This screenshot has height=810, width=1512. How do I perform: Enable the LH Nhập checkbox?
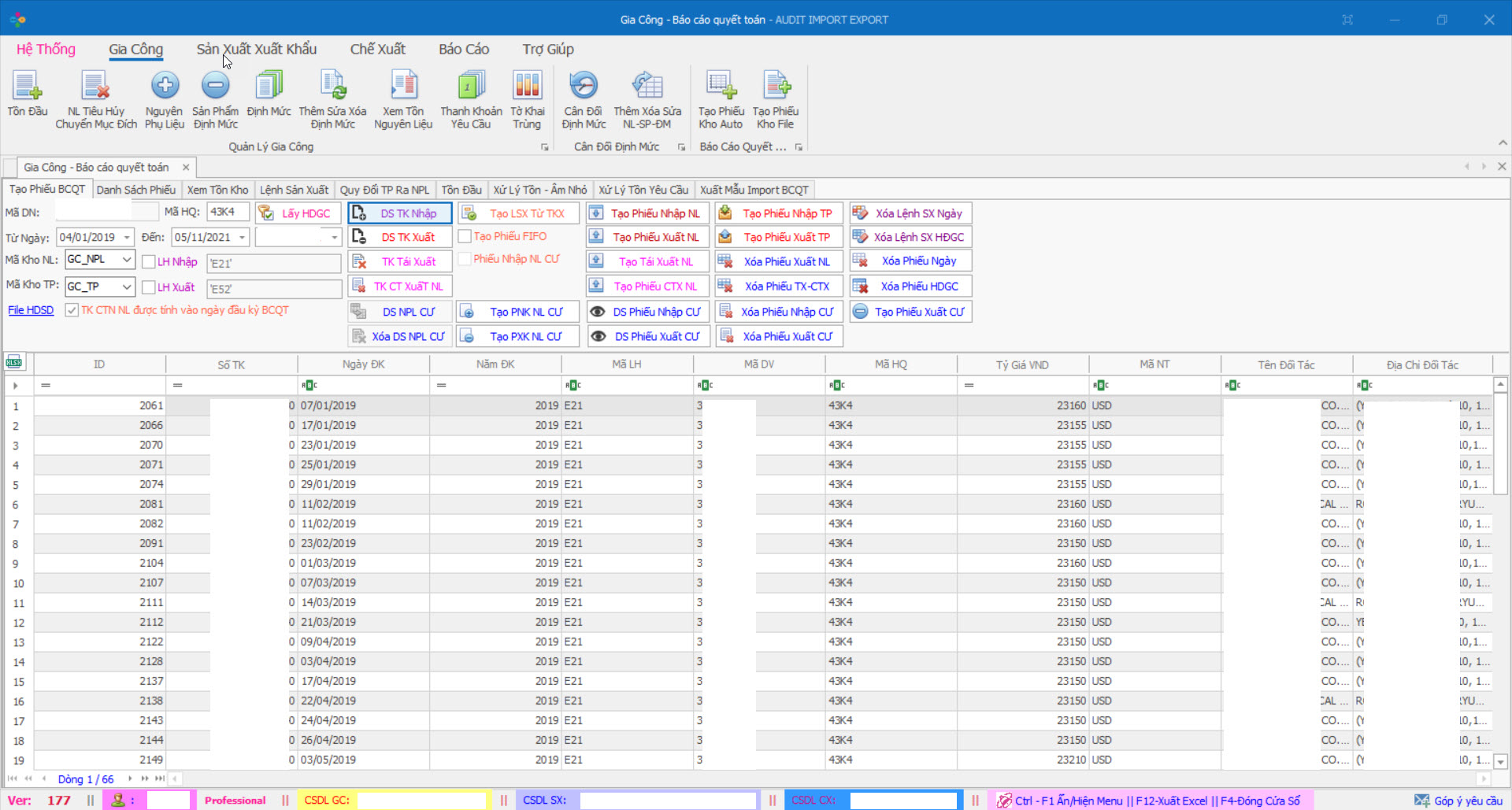(149, 262)
